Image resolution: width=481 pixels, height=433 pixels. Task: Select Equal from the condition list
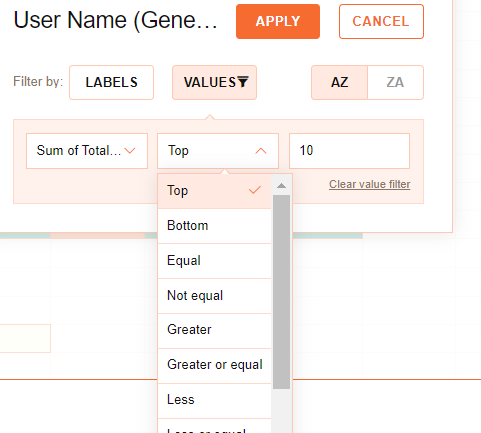(x=214, y=261)
